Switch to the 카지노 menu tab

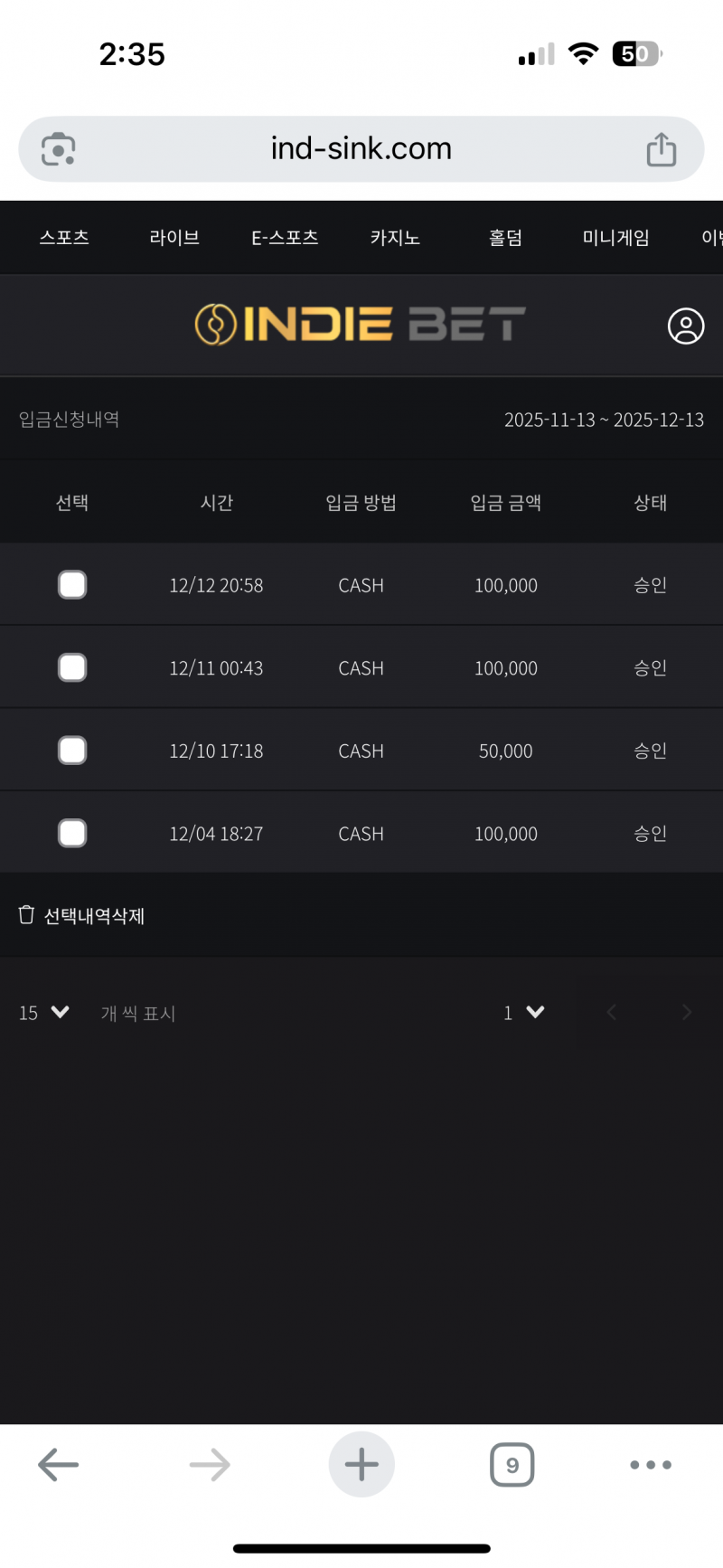pyautogui.click(x=395, y=238)
